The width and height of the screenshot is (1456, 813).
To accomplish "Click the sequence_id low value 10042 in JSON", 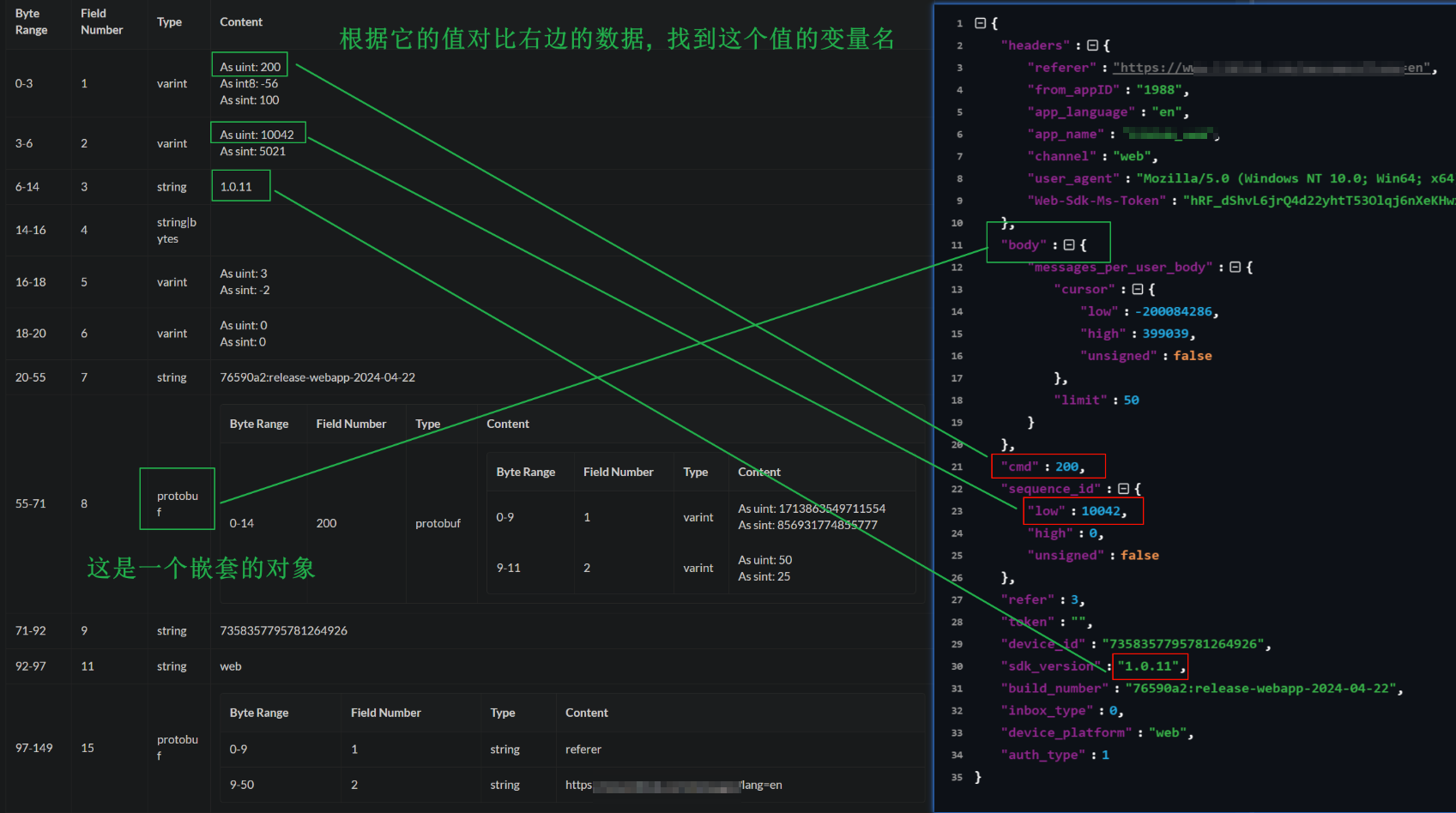I will (1101, 511).
